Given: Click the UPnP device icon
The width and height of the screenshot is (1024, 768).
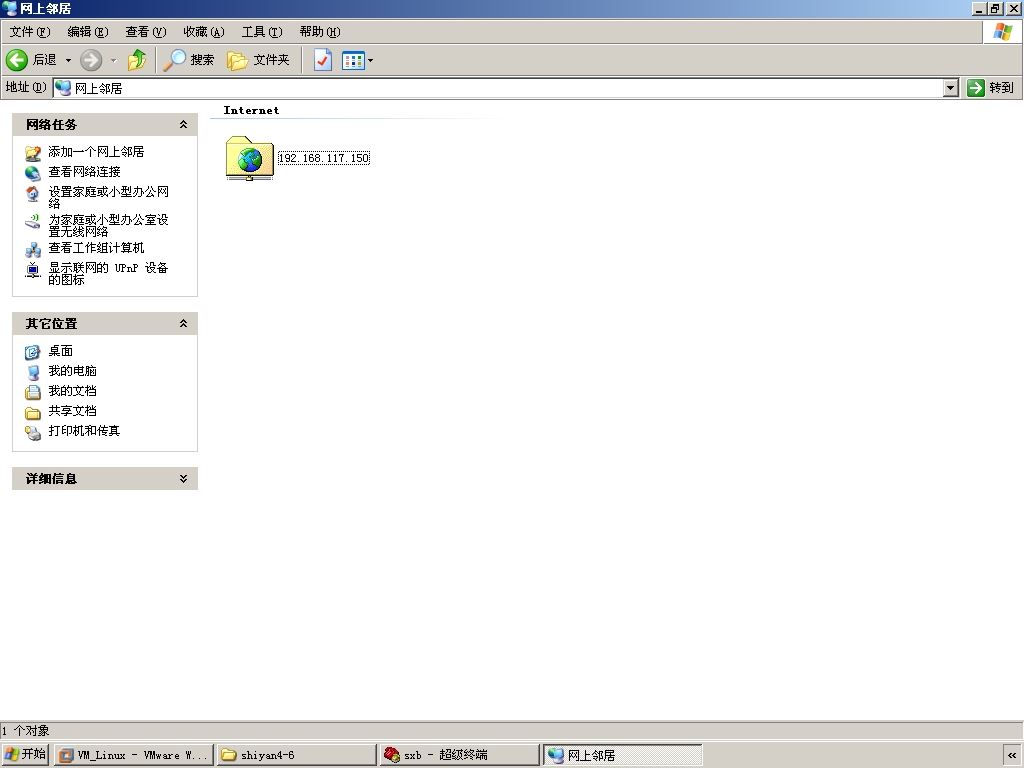Looking at the screenshot, I should pos(33,270).
